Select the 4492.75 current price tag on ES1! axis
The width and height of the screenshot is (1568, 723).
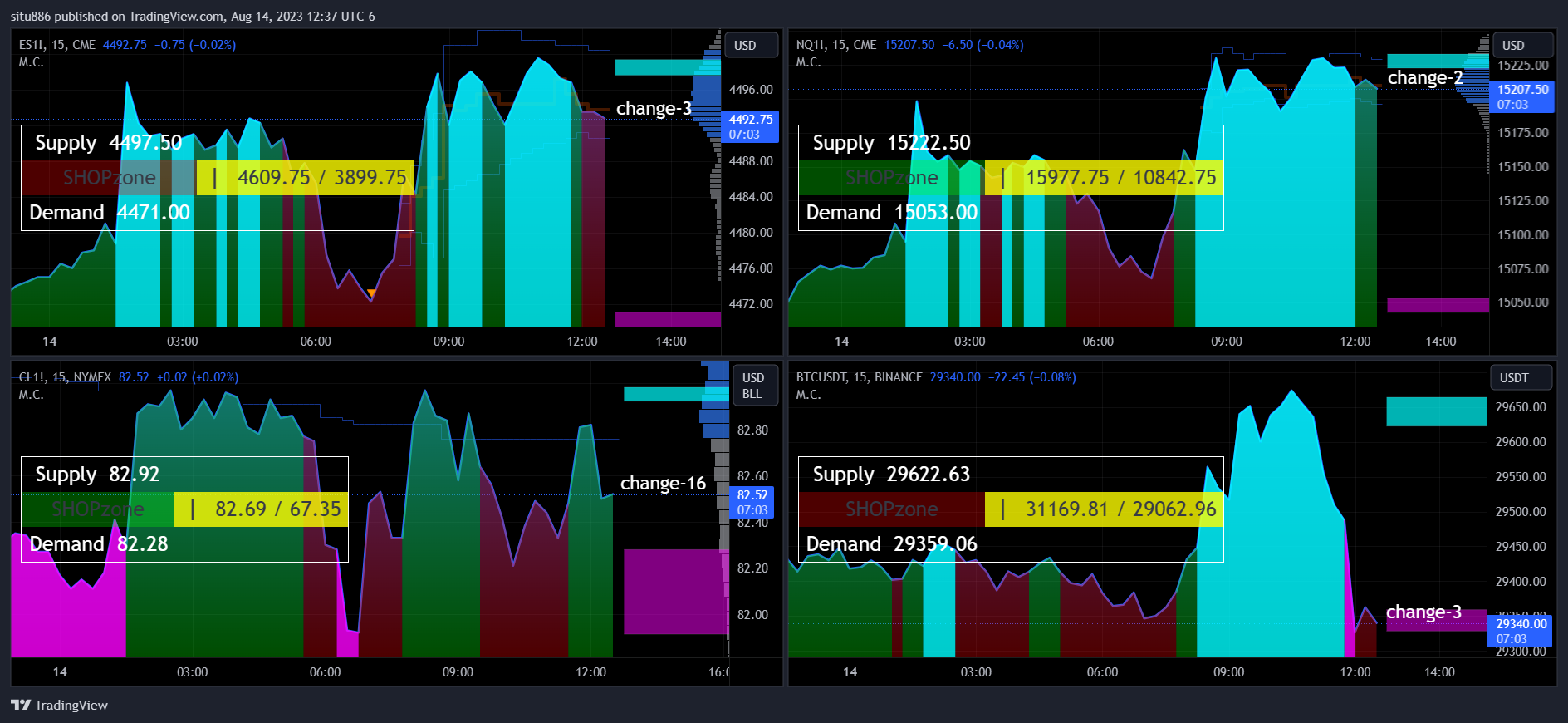751,126
